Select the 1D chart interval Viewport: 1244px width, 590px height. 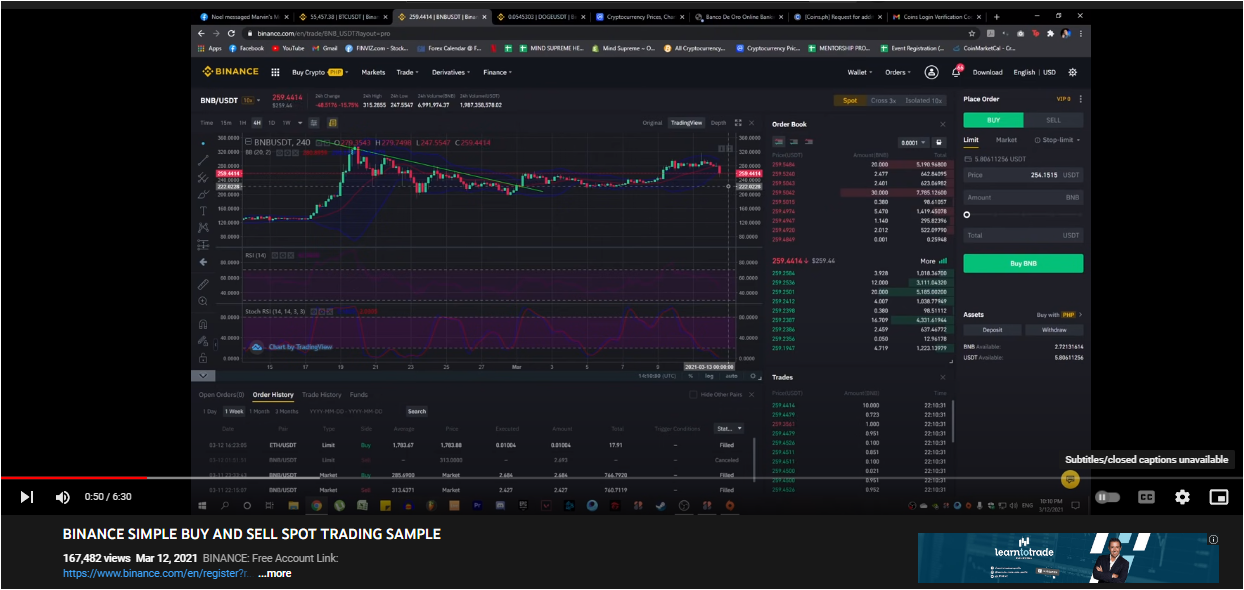[272, 123]
